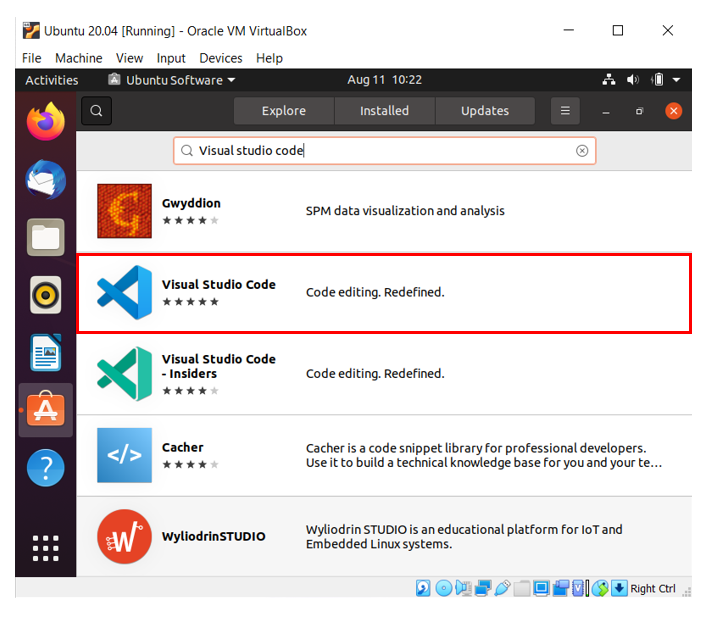718x620 pixels.
Task: Click the volume speaker icon in panel
Action: coord(632,80)
